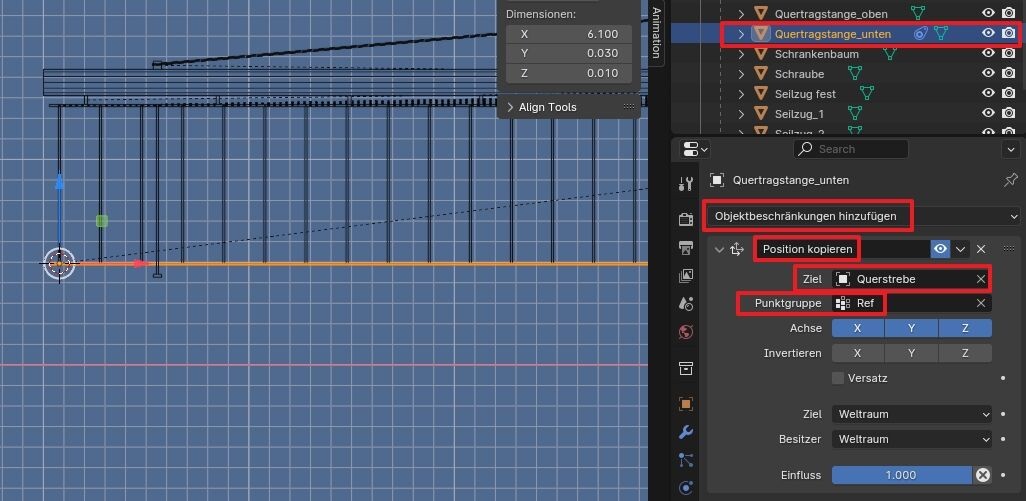Click the mesh data icon on the Quertragstange_oben row
Screen dimensions: 1026x501
pyautogui.click(x=918, y=13)
